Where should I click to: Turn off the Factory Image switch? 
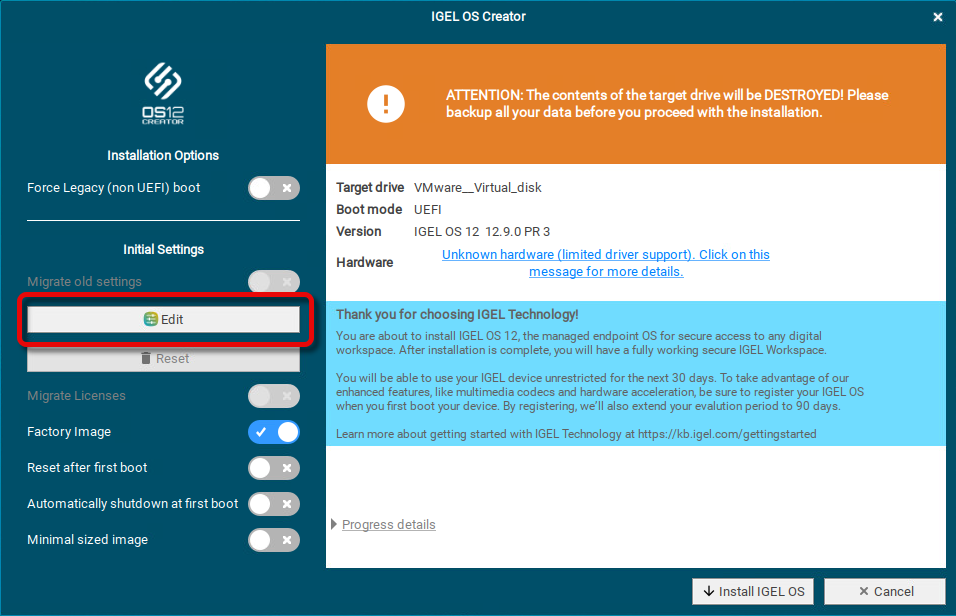[274, 432]
